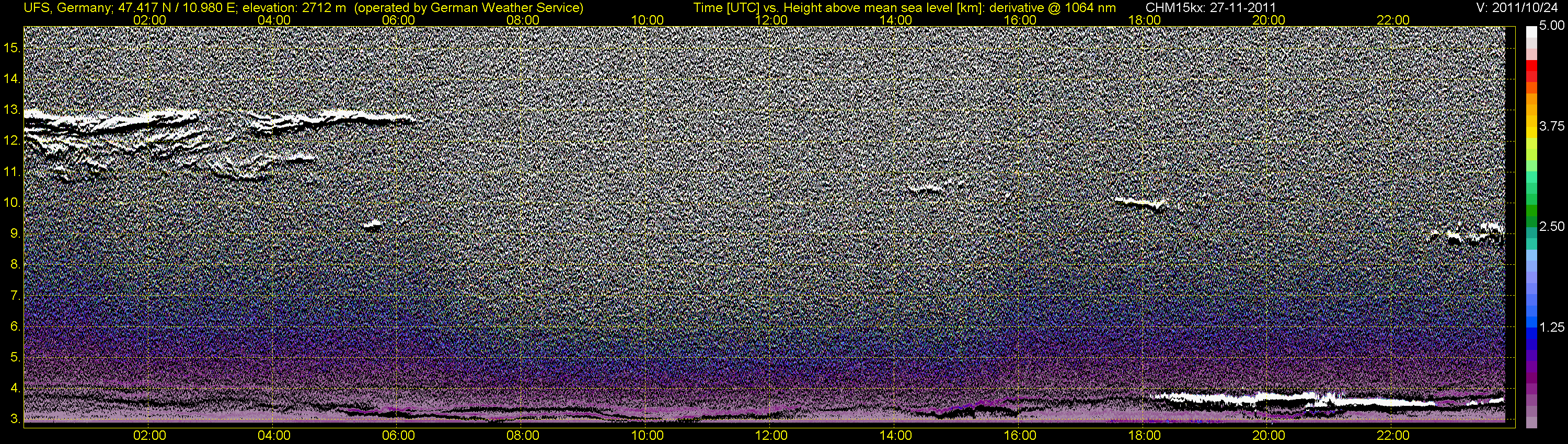
Task: Click the 20:00 label on the top time axis
Action: click(1269, 20)
